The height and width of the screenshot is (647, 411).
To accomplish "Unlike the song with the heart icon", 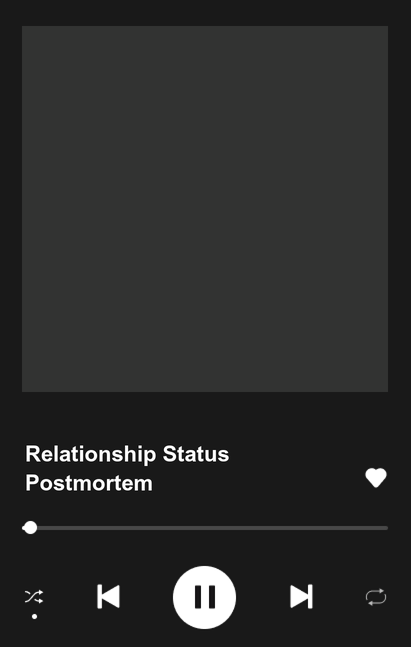I will point(376,478).
